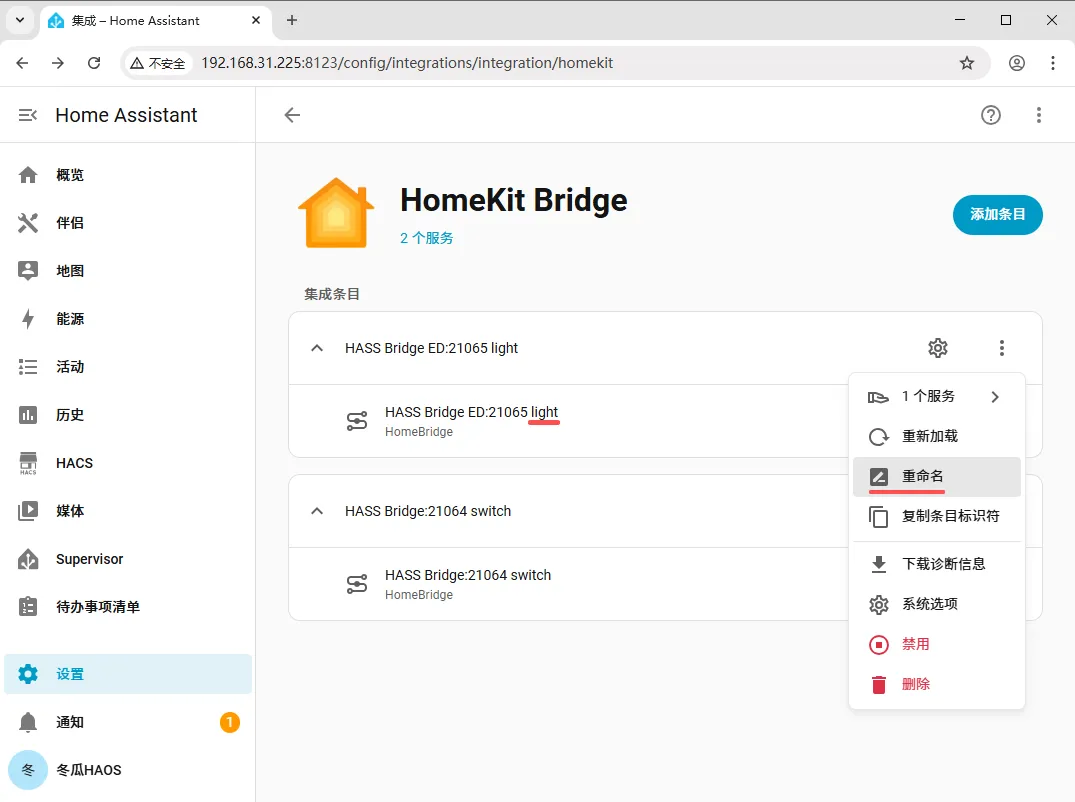Open 冬瓜HAOS user profile
Viewport: 1075px width, 802px height.
point(128,770)
